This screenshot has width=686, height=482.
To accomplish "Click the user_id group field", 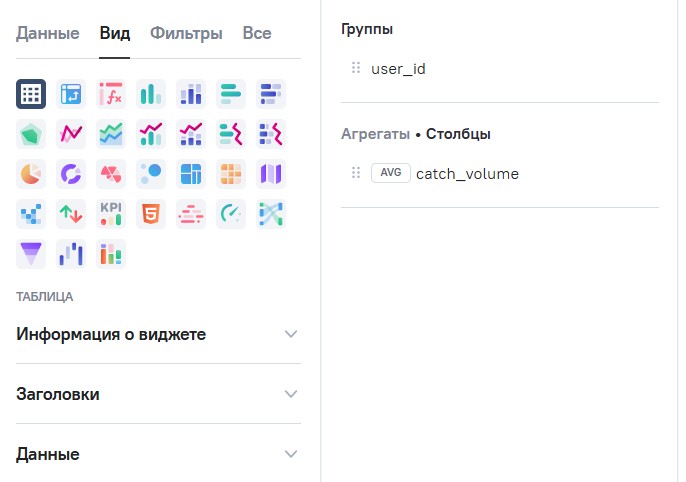I will click(x=398, y=68).
